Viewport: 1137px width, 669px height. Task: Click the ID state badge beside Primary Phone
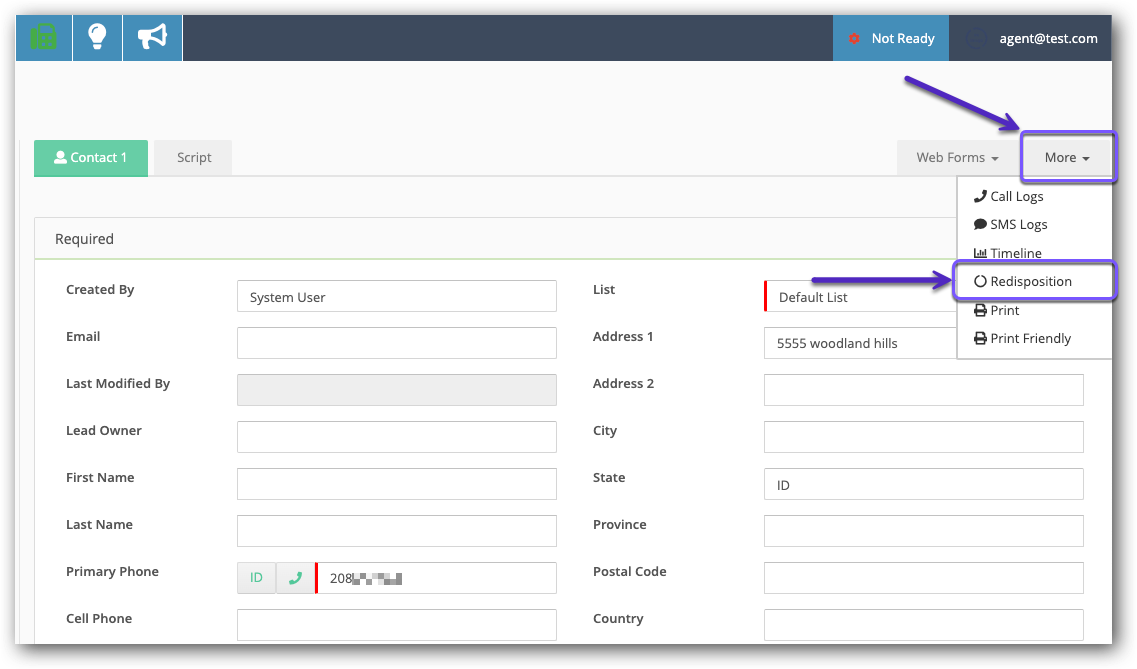[256, 578]
